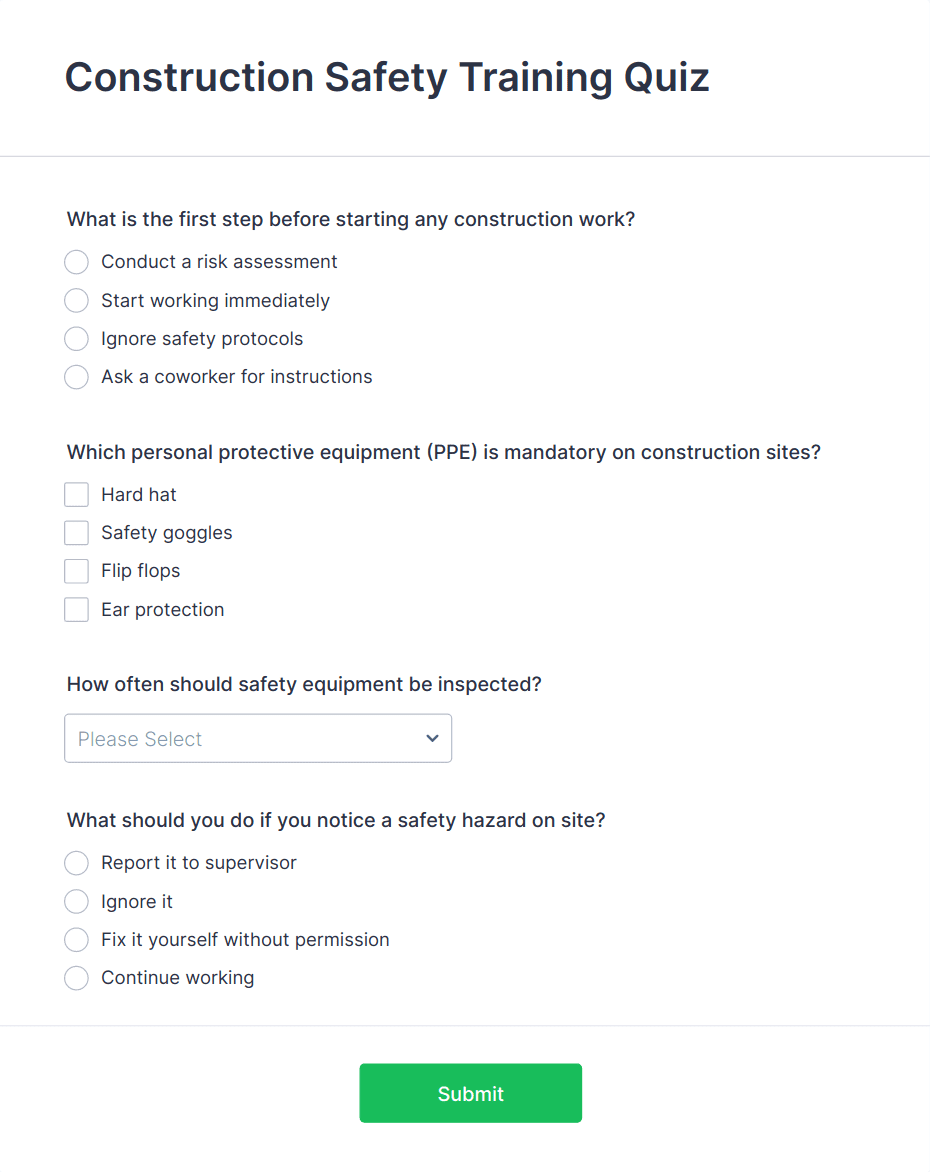Enable the 'Ear protection' checkbox
The width and height of the screenshot is (930, 1172).
(76, 609)
